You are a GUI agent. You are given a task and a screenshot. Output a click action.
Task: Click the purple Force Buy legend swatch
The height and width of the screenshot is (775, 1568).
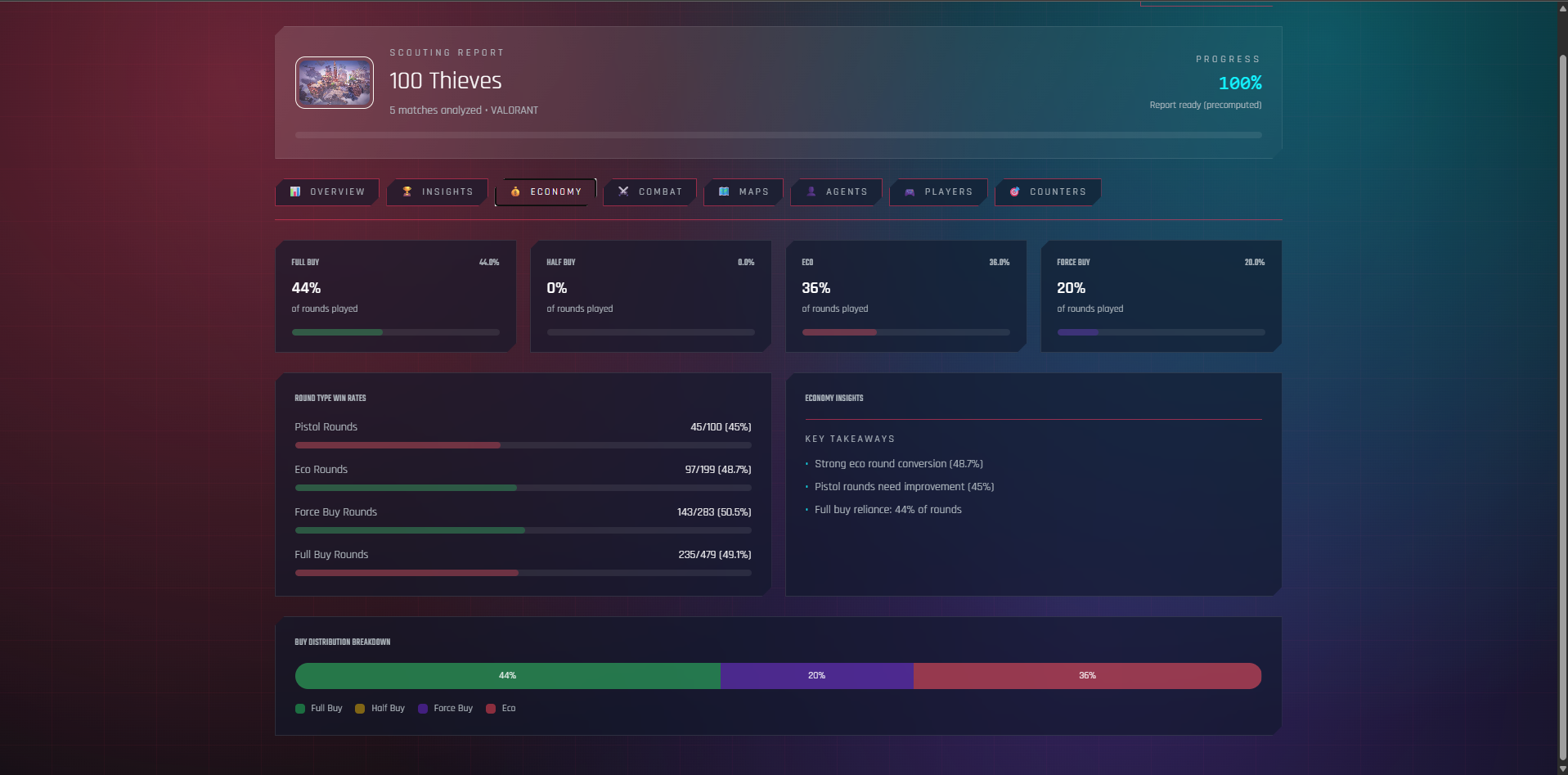coord(423,709)
